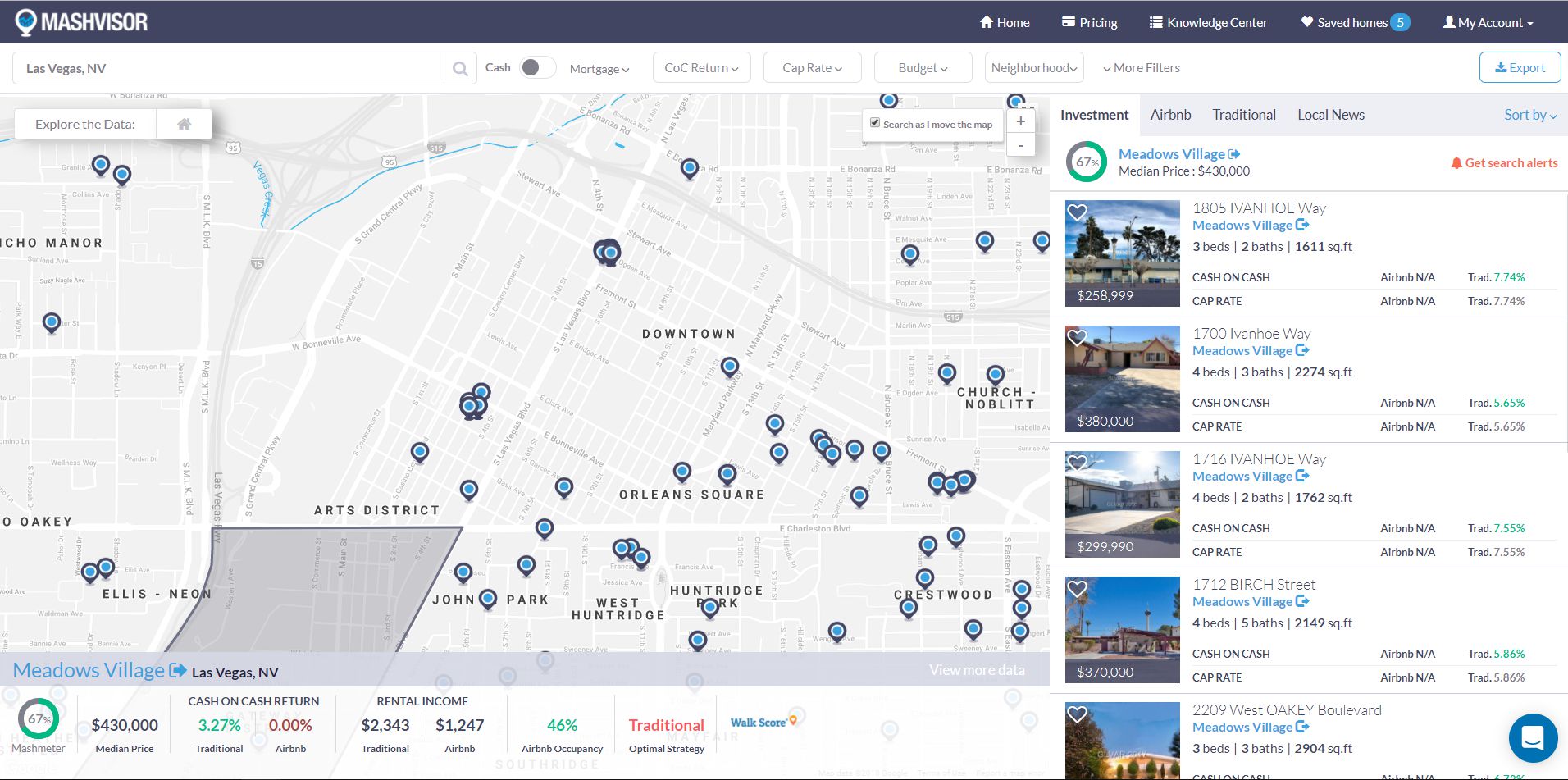Click the 2209 West OAKEY Boulevard title
The height and width of the screenshot is (780, 1568).
(1287, 710)
